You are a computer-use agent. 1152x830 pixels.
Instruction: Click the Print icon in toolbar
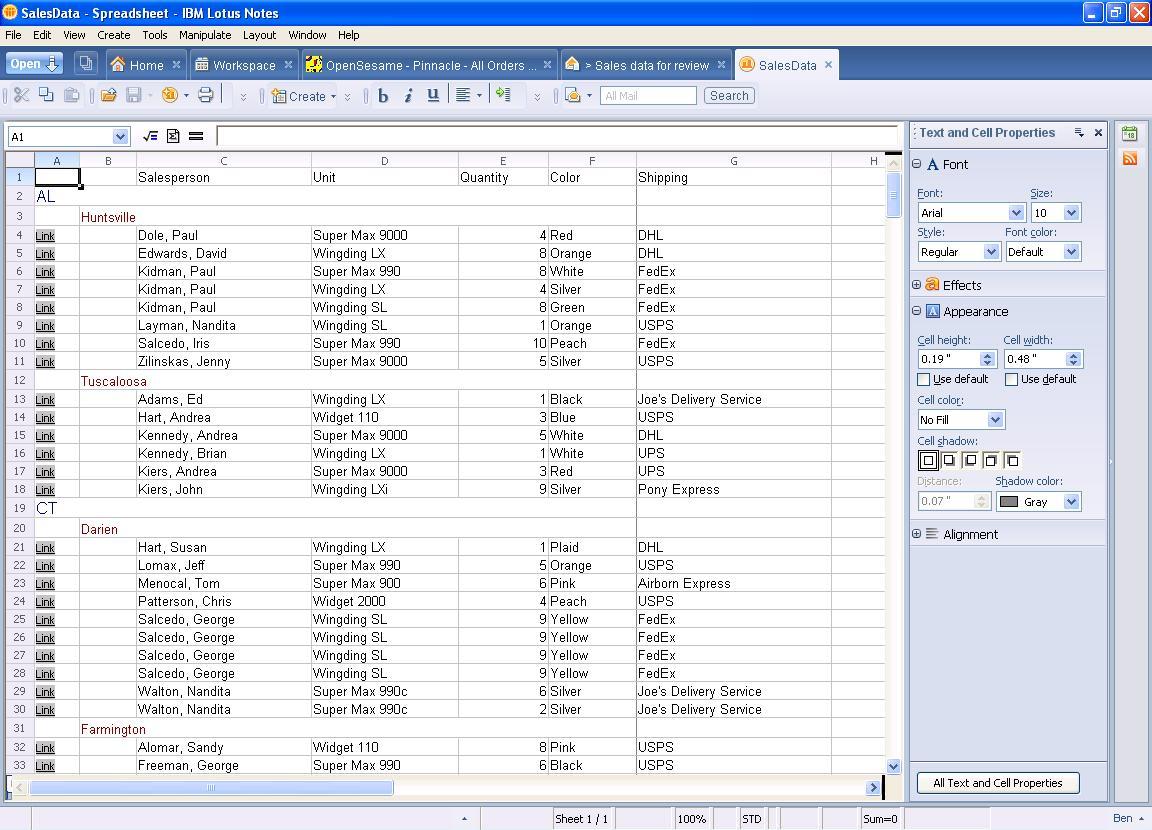tap(205, 96)
